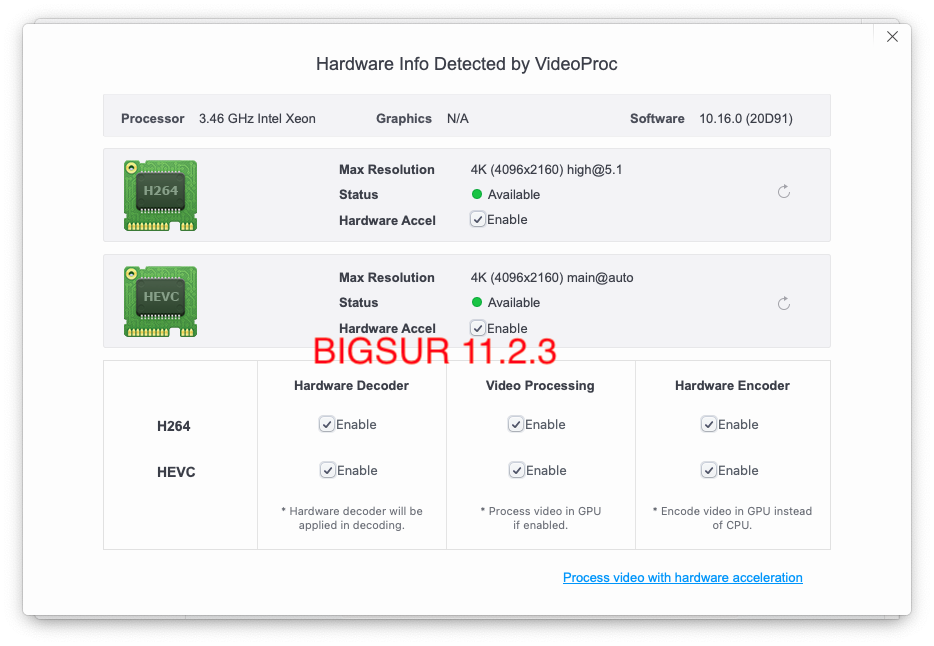Toggle HEVC Hardware Accel Enable checkbox
This screenshot has height=646, width=934.
coord(478,328)
